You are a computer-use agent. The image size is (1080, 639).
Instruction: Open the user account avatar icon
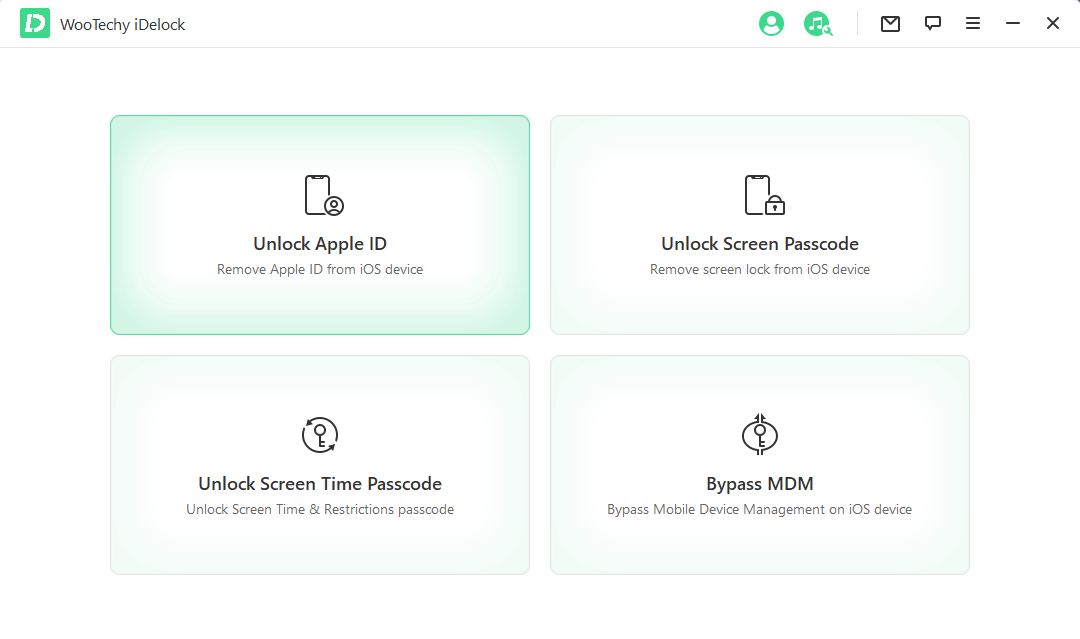point(771,23)
